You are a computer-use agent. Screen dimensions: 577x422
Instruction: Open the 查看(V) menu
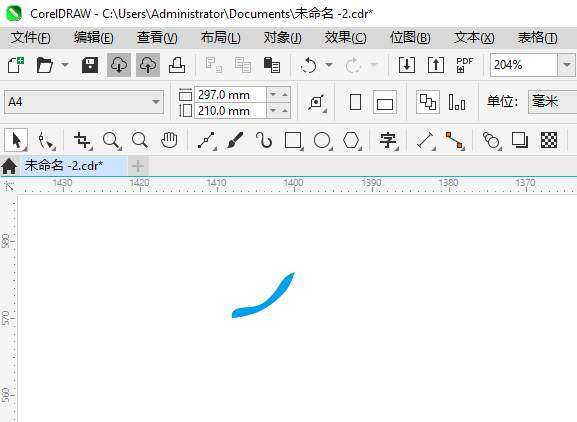pyautogui.click(x=157, y=38)
